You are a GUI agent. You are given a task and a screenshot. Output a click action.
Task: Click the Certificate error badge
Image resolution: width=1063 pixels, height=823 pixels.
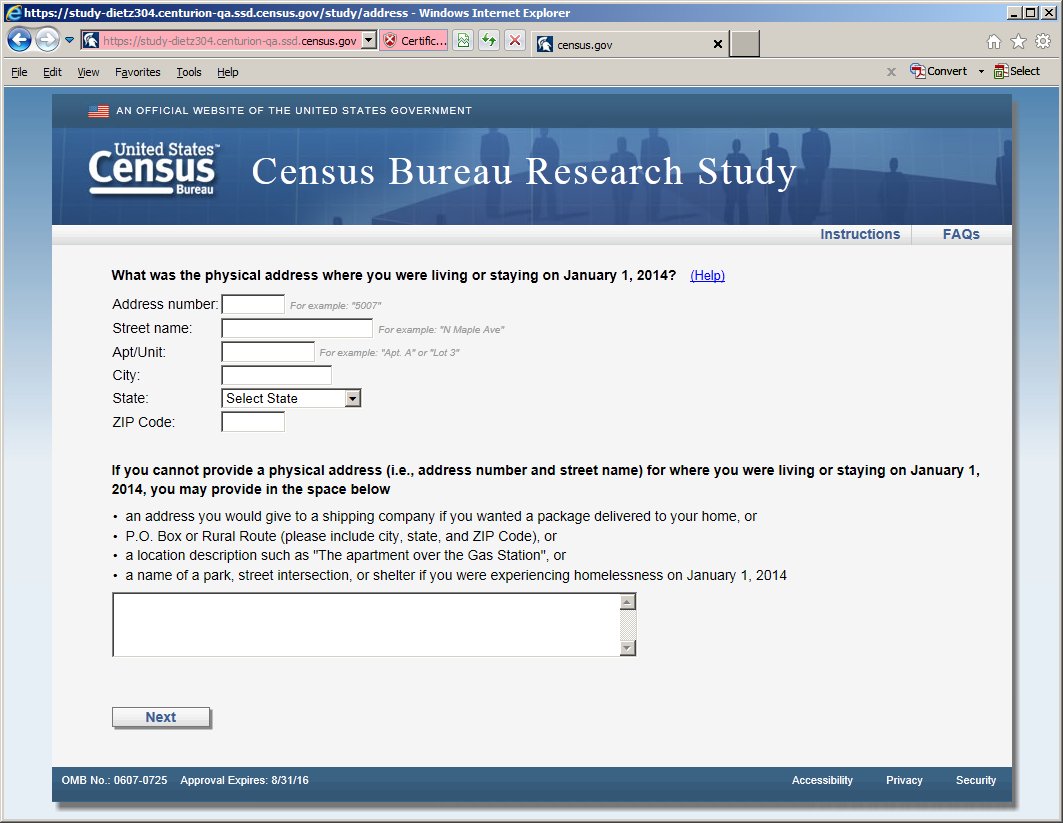tap(414, 41)
